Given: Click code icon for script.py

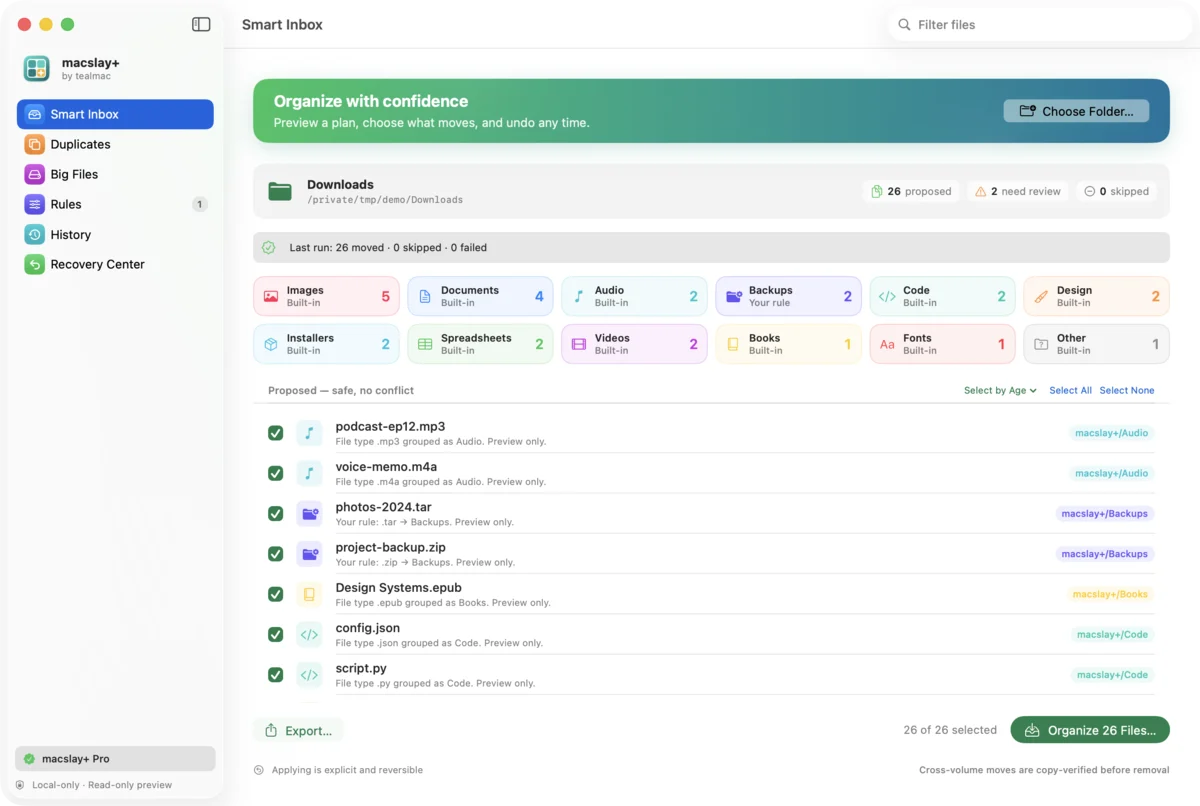Looking at the screenshot, I should click(x=309, y=675).
